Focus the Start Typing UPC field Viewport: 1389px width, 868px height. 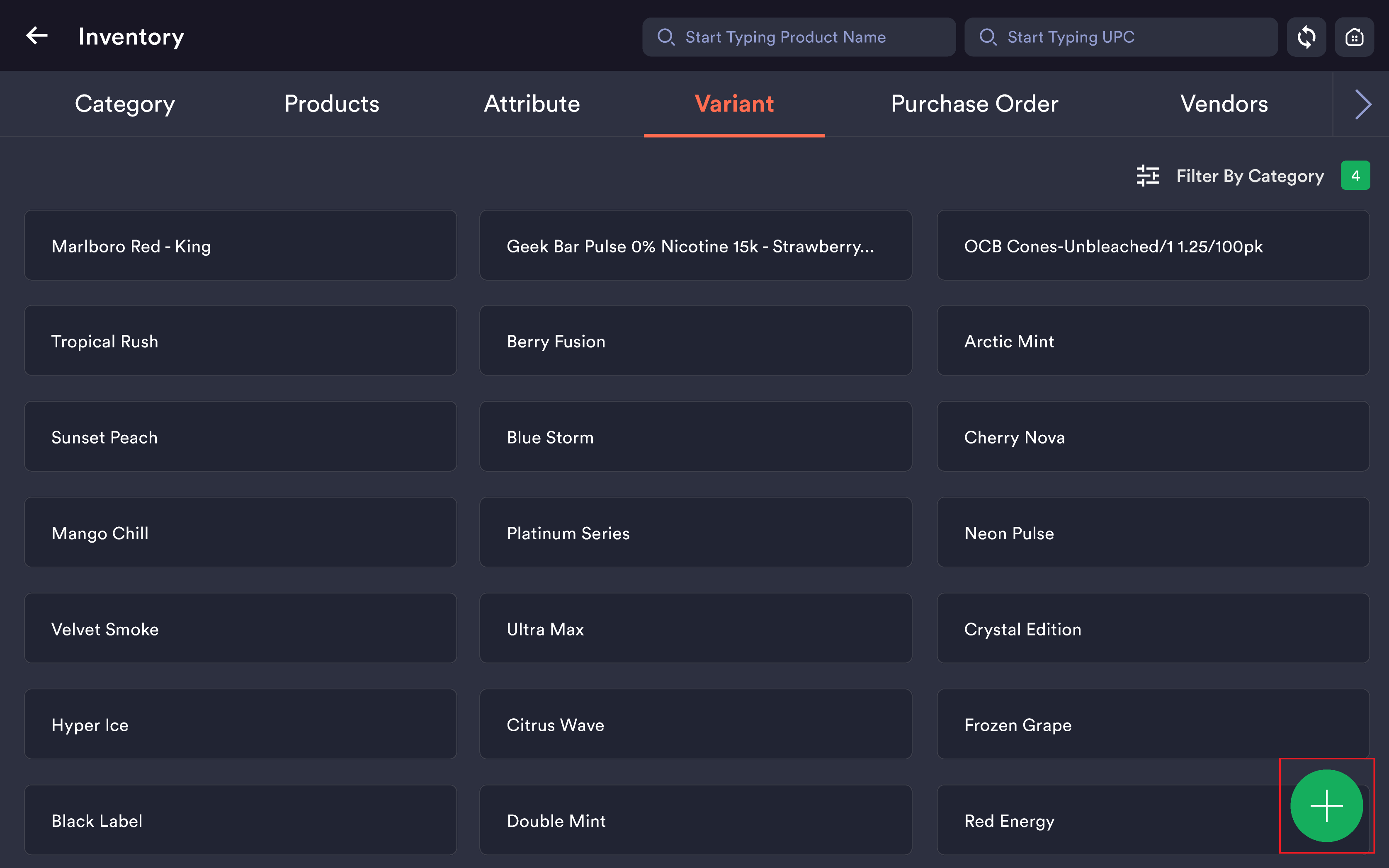pos(1121,37)
